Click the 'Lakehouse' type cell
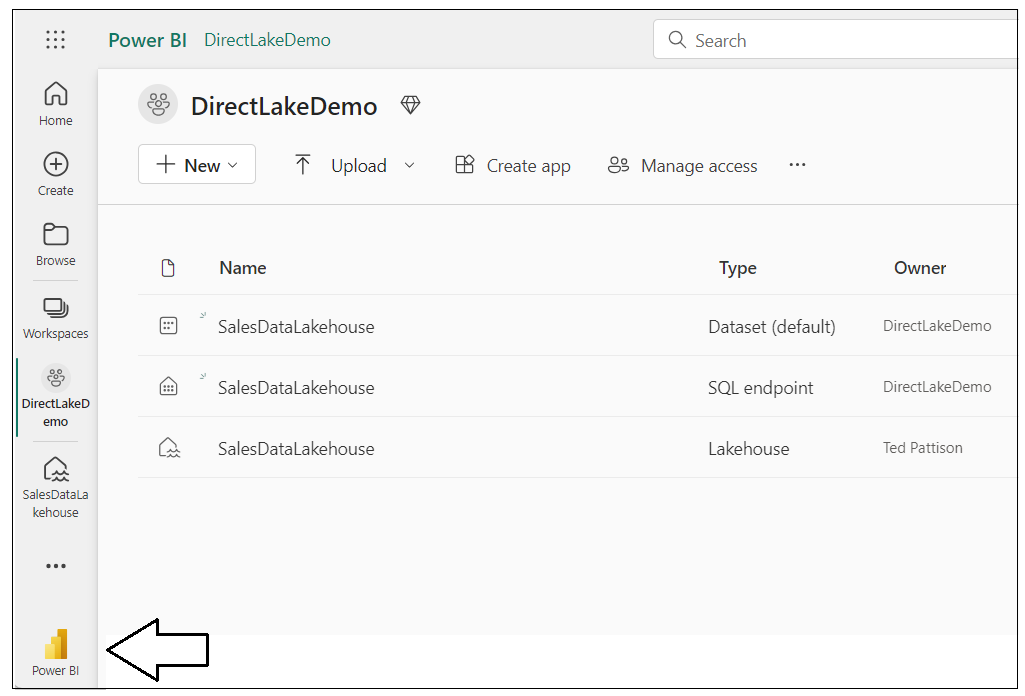 [x=749, y=449]
